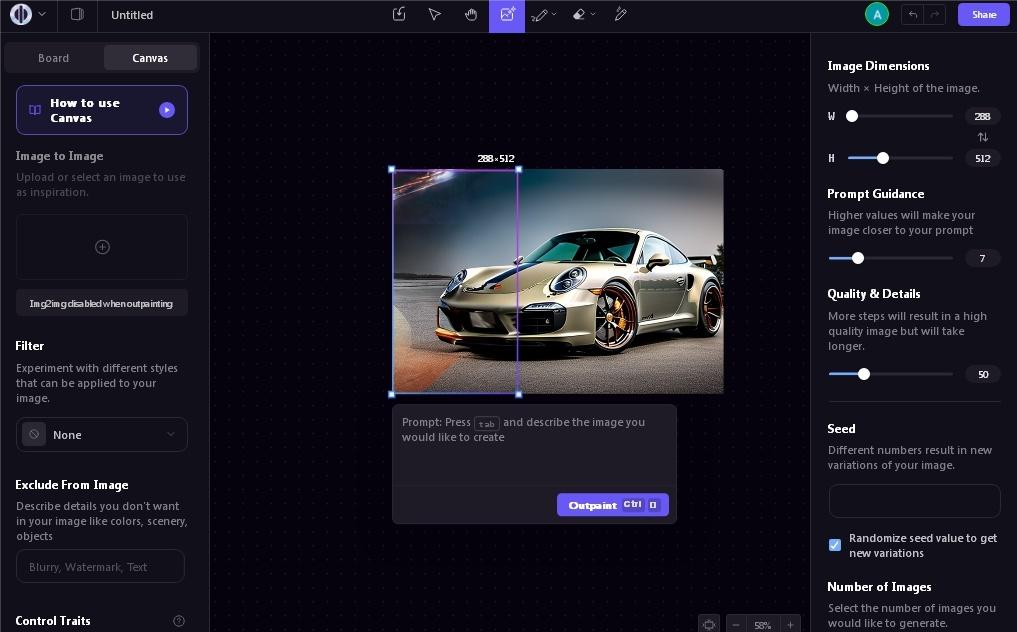Viewport: 1017px width, 632px height.
Task: Expand the logo menu chevron
Action: pyautogui.click(x=42, y=15)
